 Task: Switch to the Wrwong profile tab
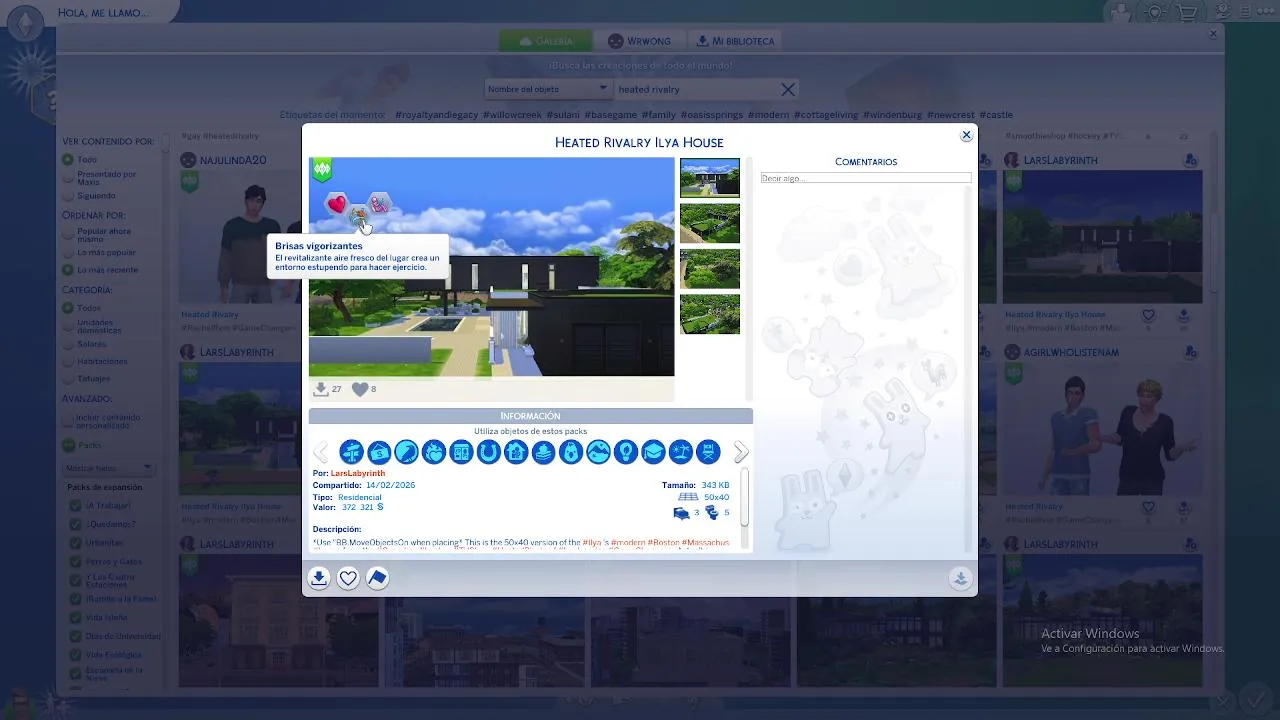pos(639,41)
